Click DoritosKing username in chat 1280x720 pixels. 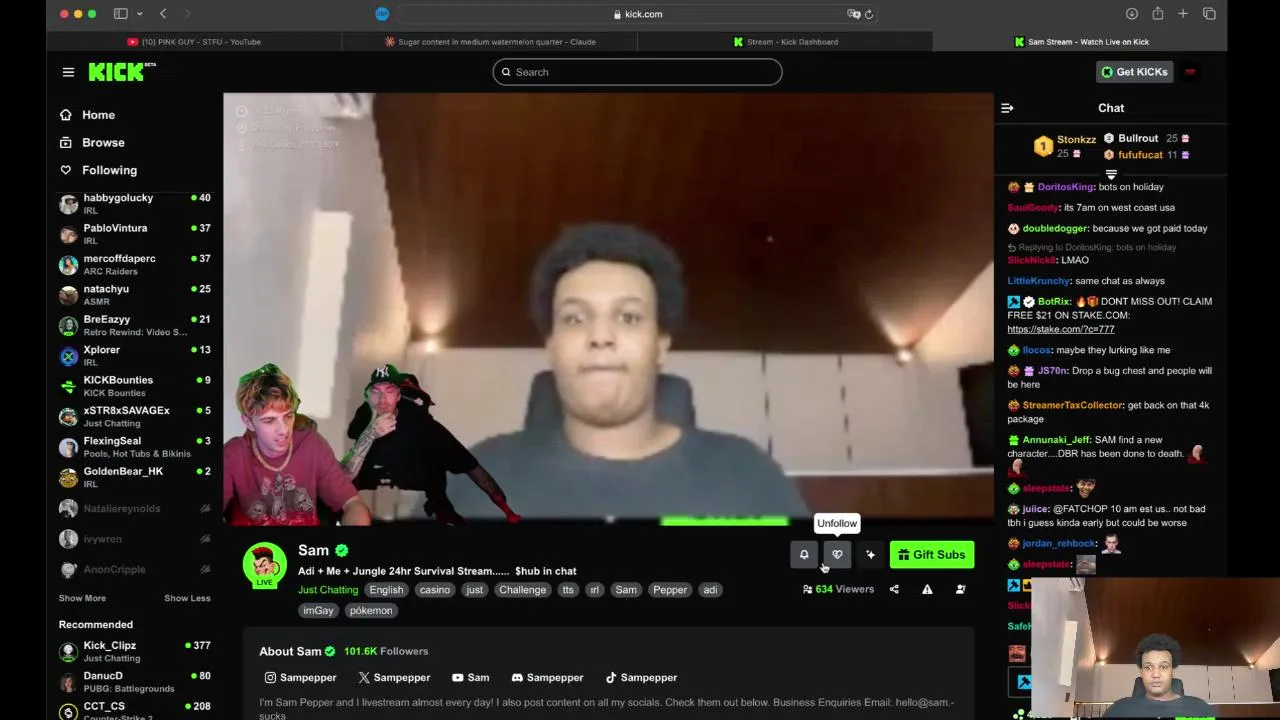pyautogui.click(x=1066, y=187)
